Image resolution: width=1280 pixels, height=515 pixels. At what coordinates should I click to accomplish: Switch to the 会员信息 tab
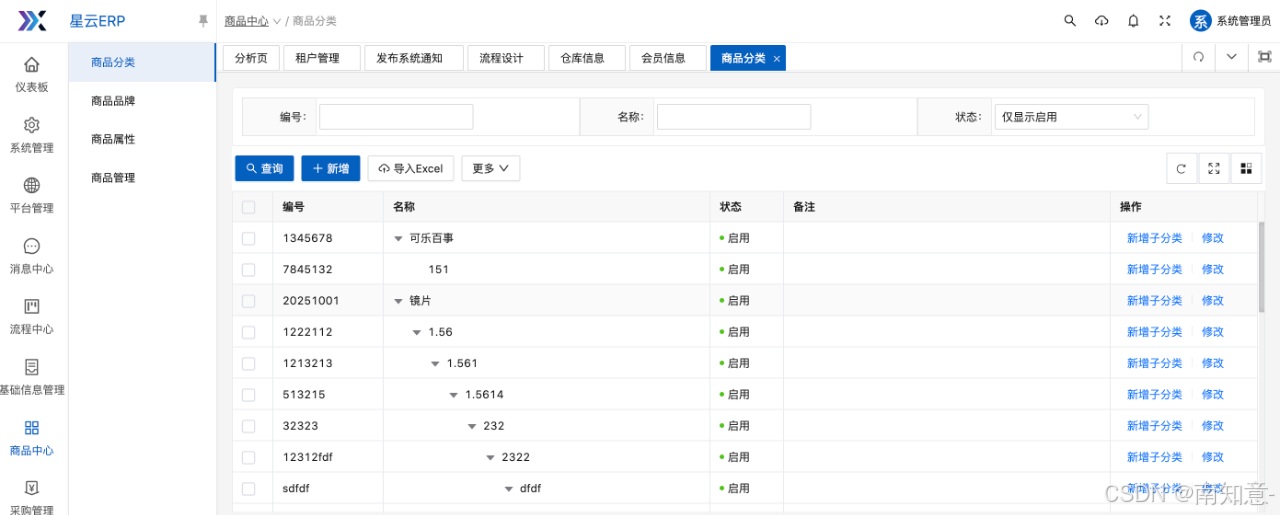667,58
